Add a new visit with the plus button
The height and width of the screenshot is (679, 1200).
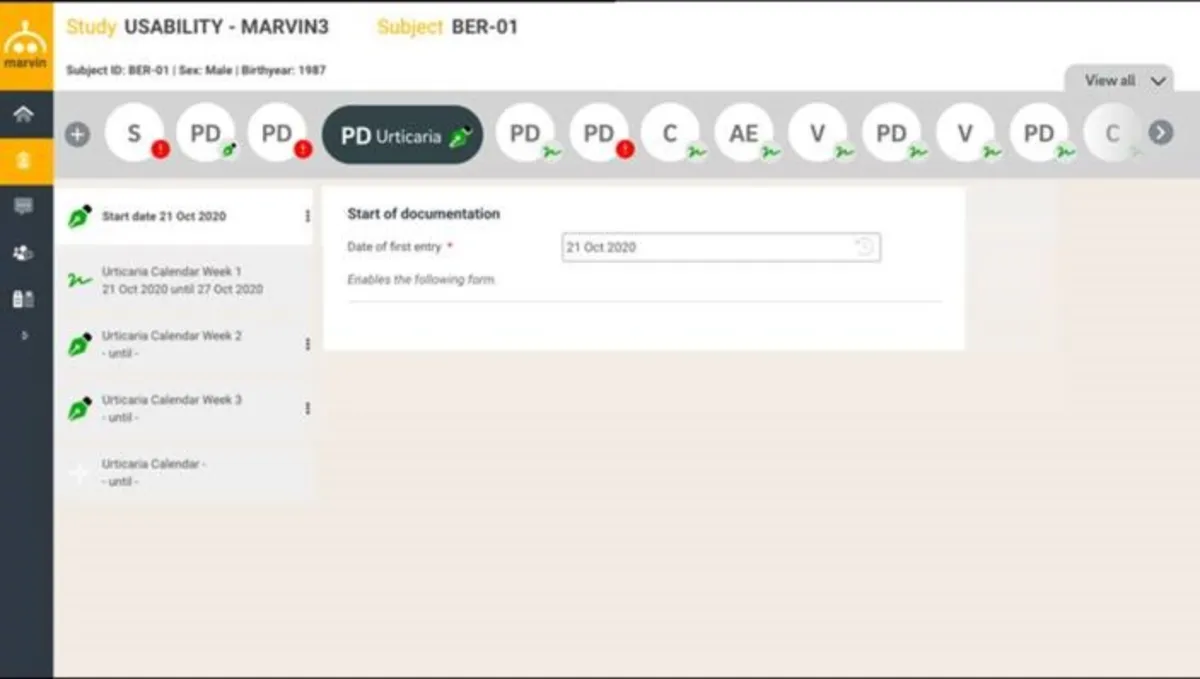tap(77, 134)
